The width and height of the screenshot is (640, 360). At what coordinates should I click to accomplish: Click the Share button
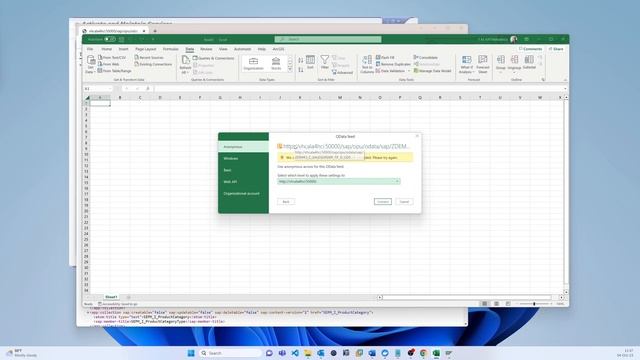tap(556, 49)
